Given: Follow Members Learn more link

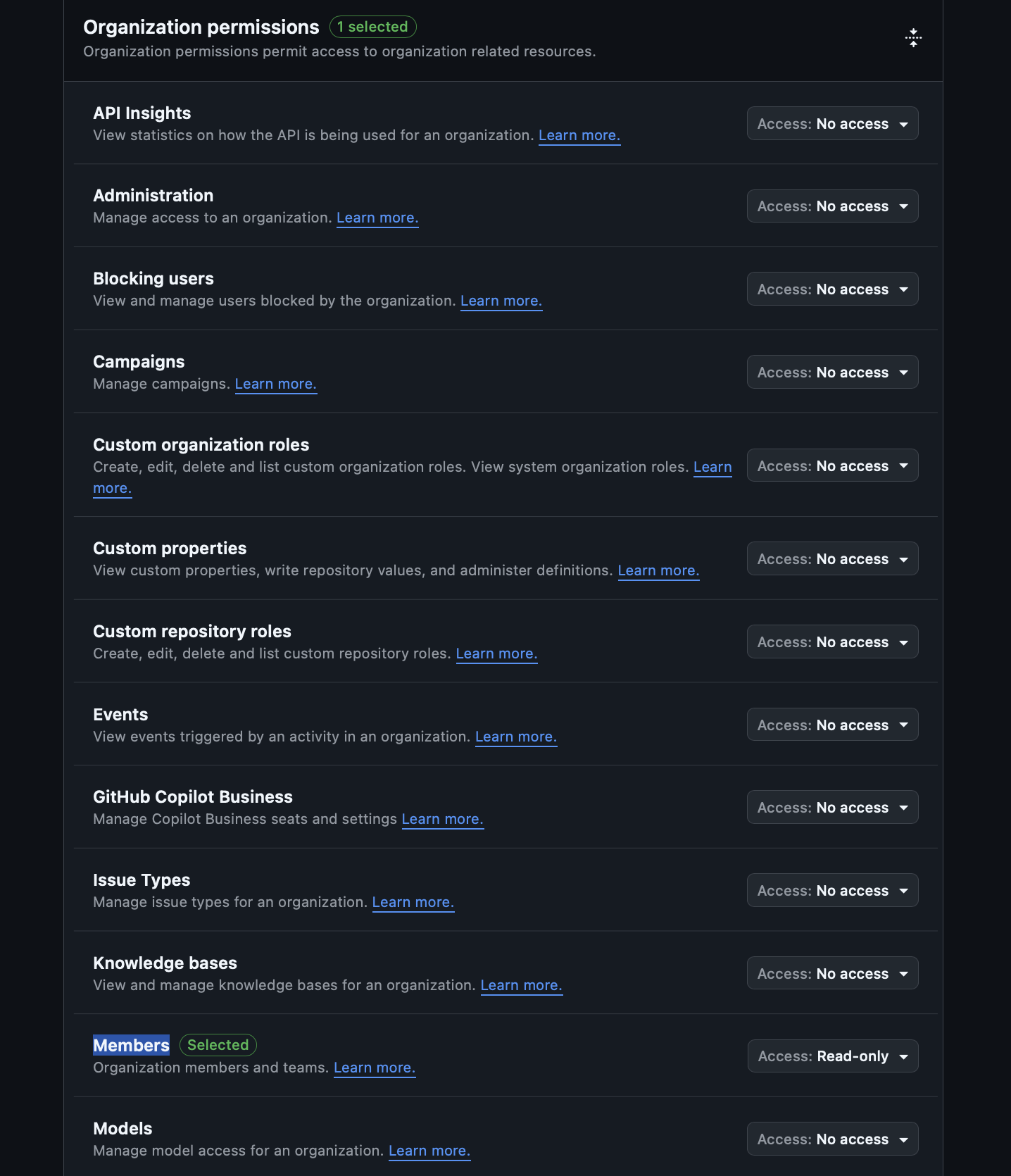Looking at the screenshot, I should coord(375,1068).
